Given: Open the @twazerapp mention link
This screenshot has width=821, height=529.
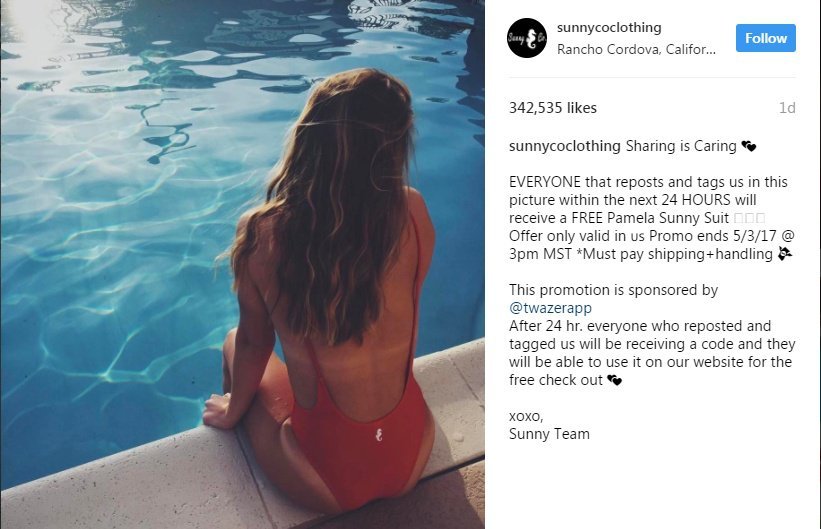Looking at the screenshot, I should [550, 308].
